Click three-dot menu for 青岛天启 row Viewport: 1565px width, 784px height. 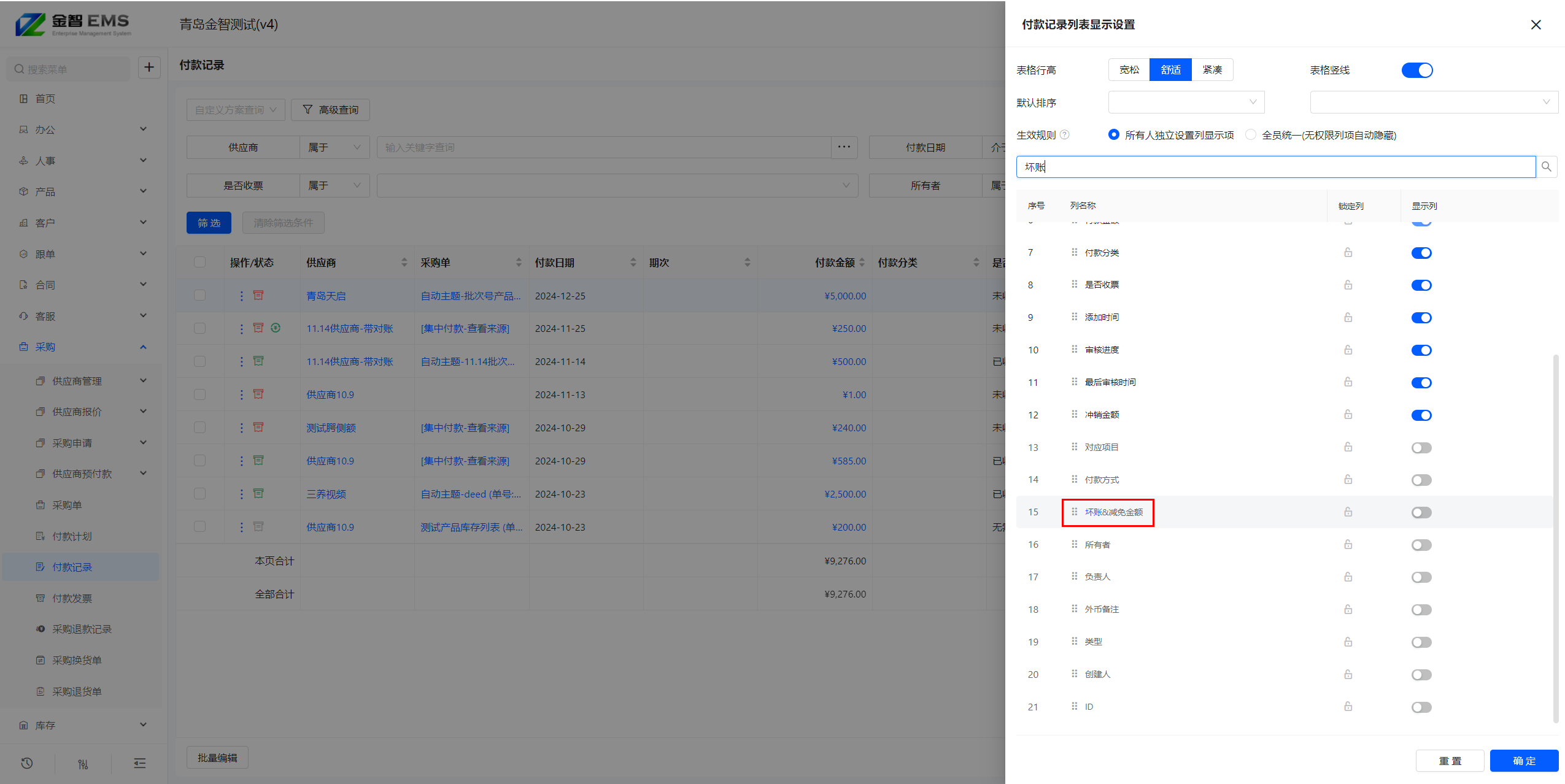click(241, 296)
